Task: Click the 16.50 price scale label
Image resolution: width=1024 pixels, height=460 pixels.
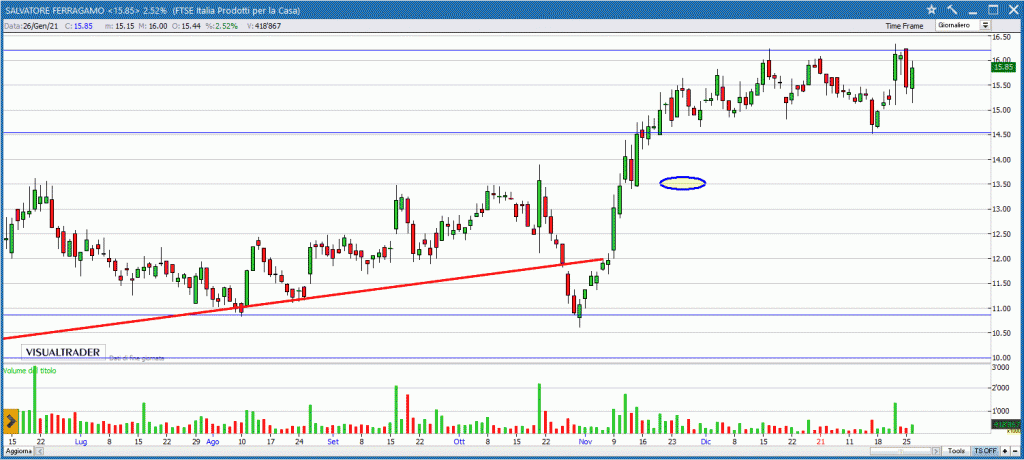Action: point(1001,37)
